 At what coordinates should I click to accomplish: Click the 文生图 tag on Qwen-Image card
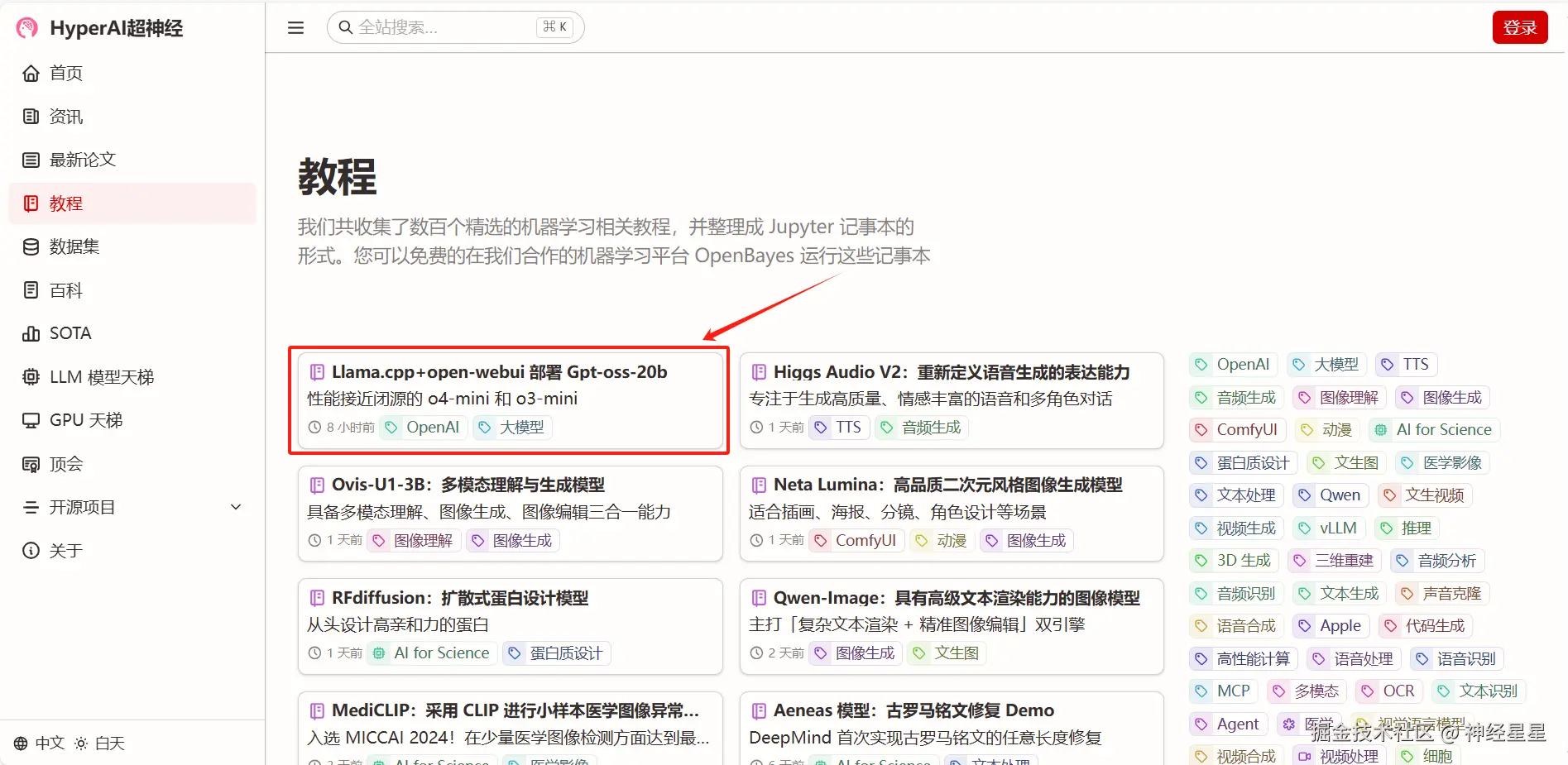pos(947,653)
